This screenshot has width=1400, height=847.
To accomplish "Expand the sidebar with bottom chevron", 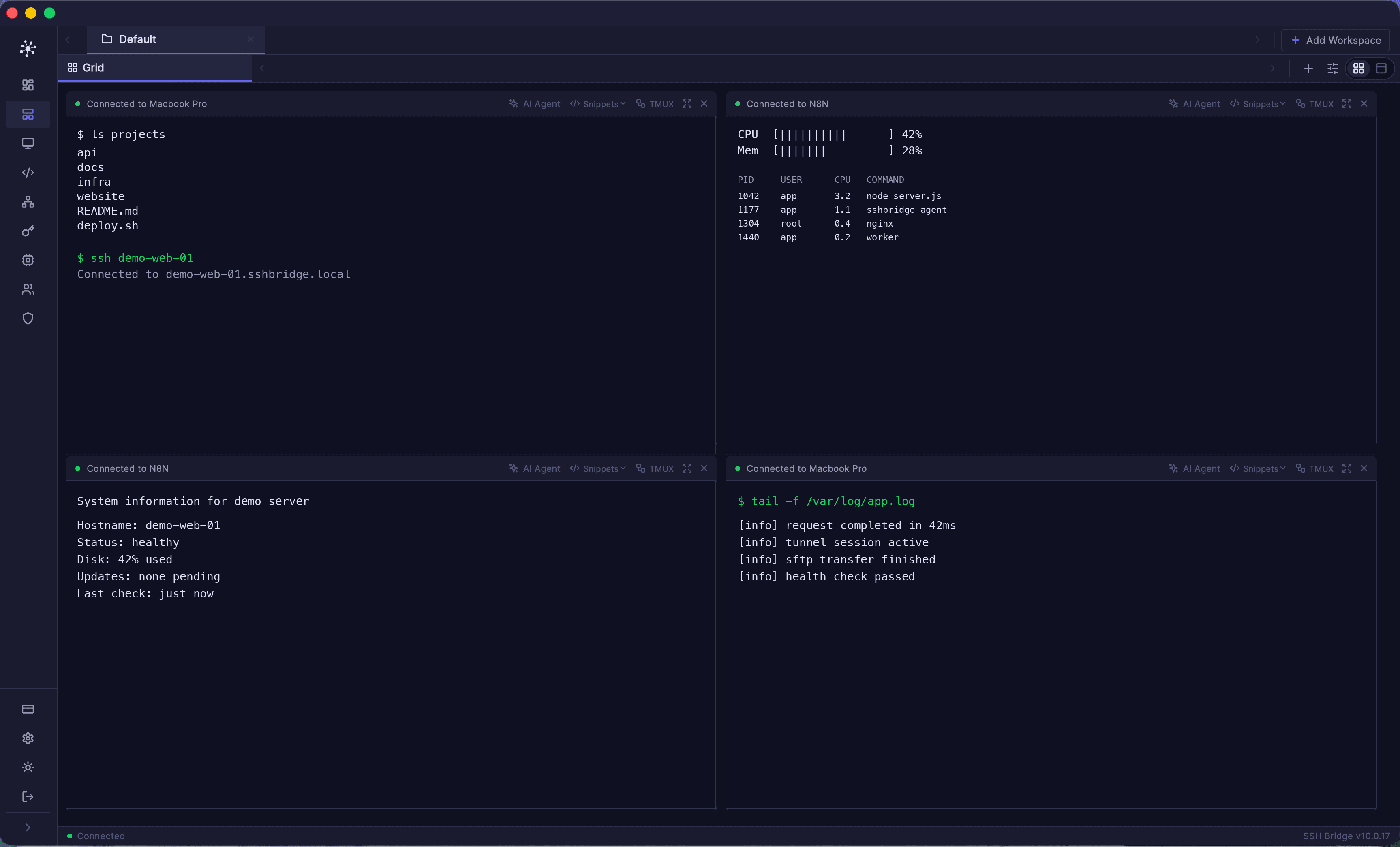I will pyautogui.click(x=28, y=827).
